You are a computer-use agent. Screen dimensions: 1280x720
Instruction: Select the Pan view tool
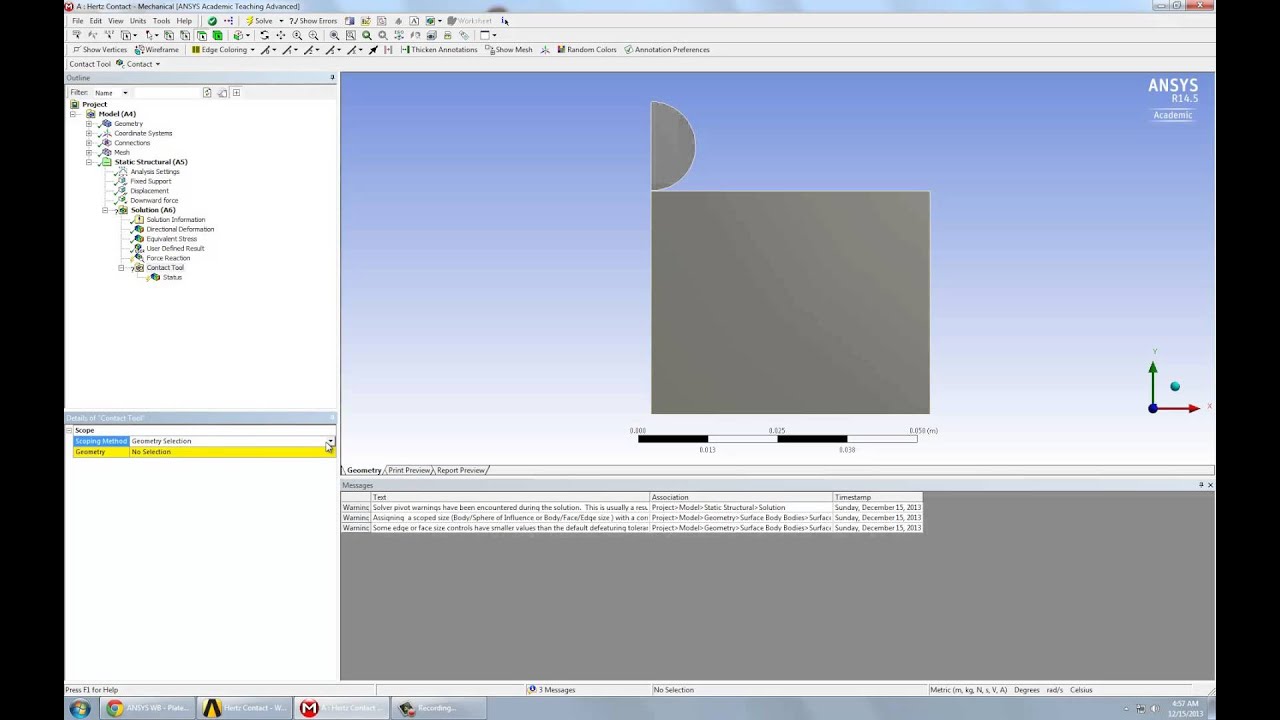pos(280,35)
